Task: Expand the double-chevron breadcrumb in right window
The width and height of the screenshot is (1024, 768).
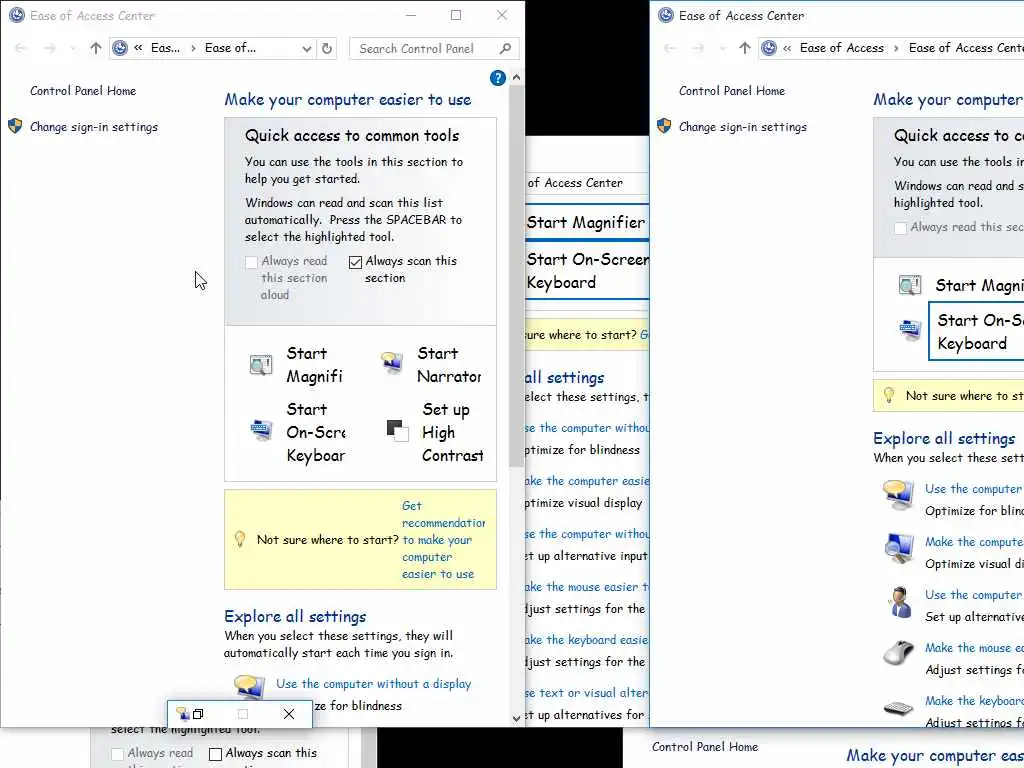Action: coord(788,48)
